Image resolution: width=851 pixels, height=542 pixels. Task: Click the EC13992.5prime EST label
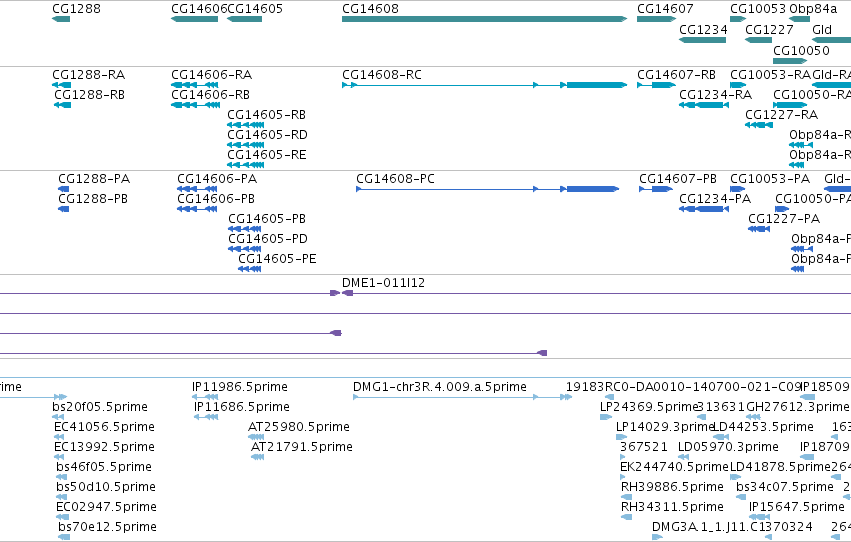point(104,447)
